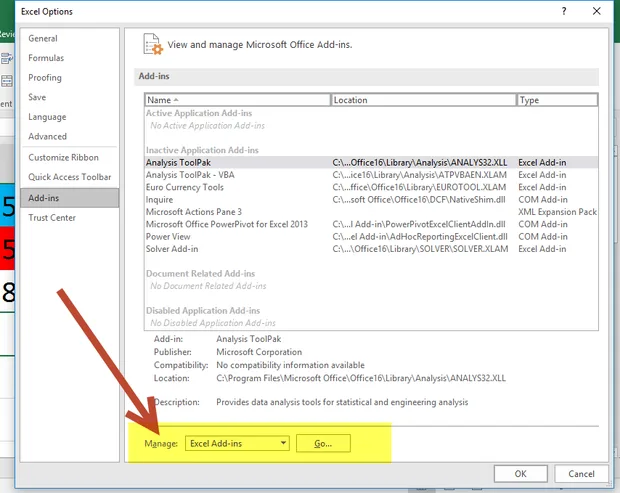Image resolution: width=620 pixels, height=493 pixels.
Task: Select Euro Currency Tools add-in
Action: (x=371, y=187)
